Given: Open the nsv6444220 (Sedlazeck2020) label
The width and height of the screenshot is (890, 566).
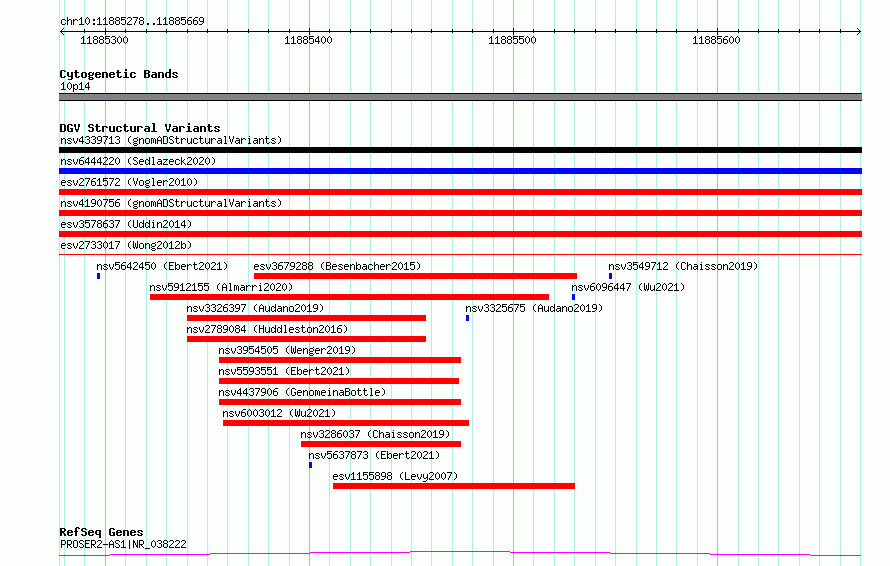Looking at the screenshot, I should coord(138,161).
